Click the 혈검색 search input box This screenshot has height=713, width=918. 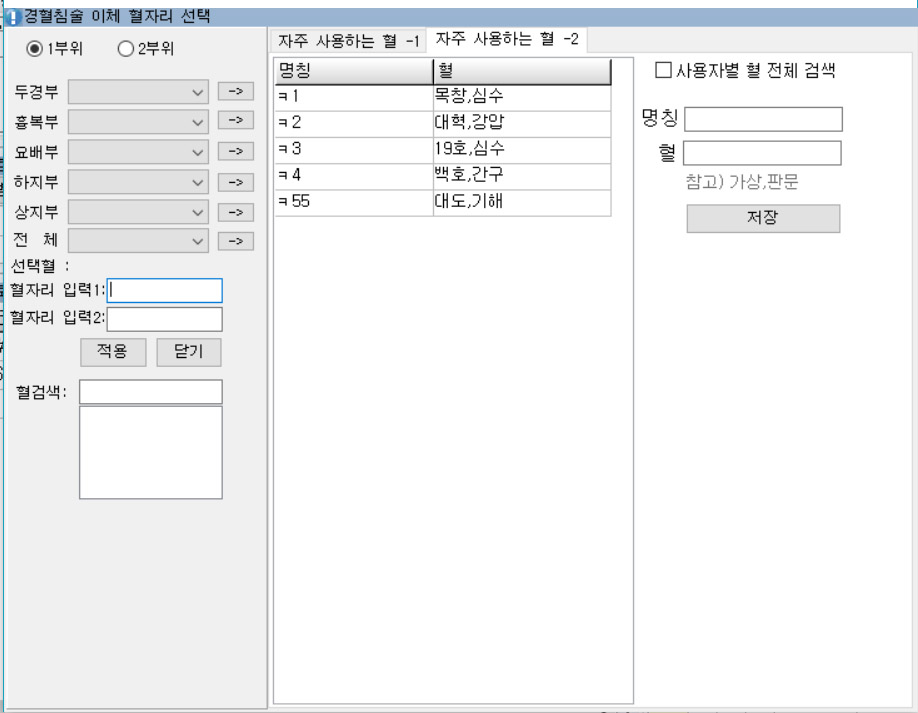tap(151, 392)
